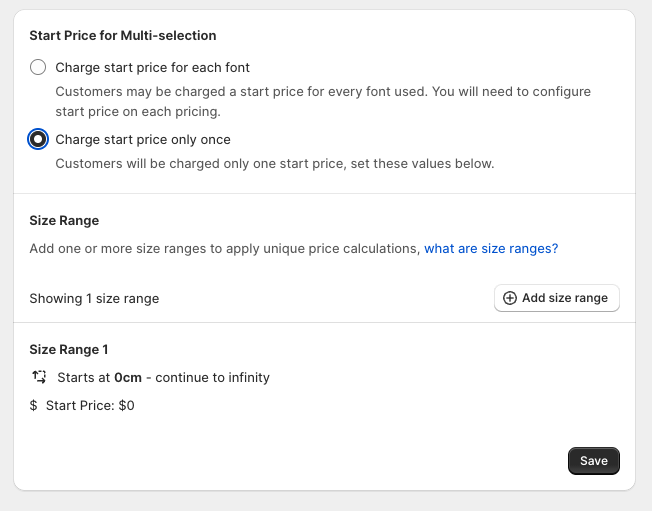Viewport: 652px width, 511px height.
Task: Click the resize arrows icon in Size Range 1
Action: click(x=39, y=377)
